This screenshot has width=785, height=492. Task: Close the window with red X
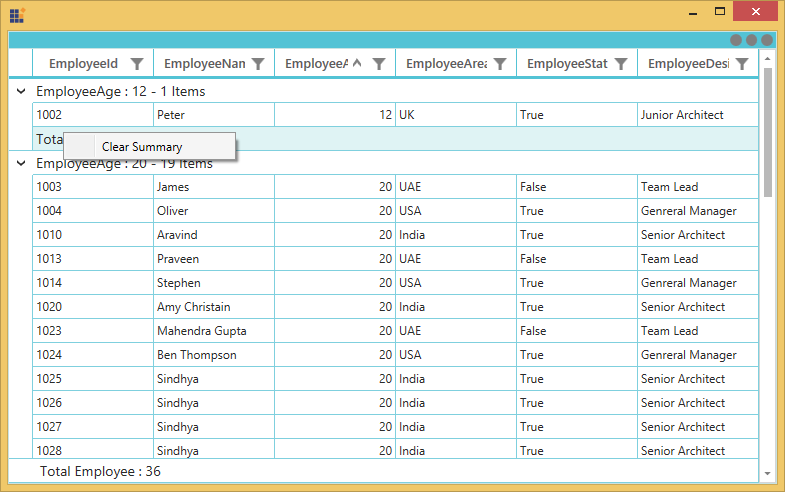(755, 11)
